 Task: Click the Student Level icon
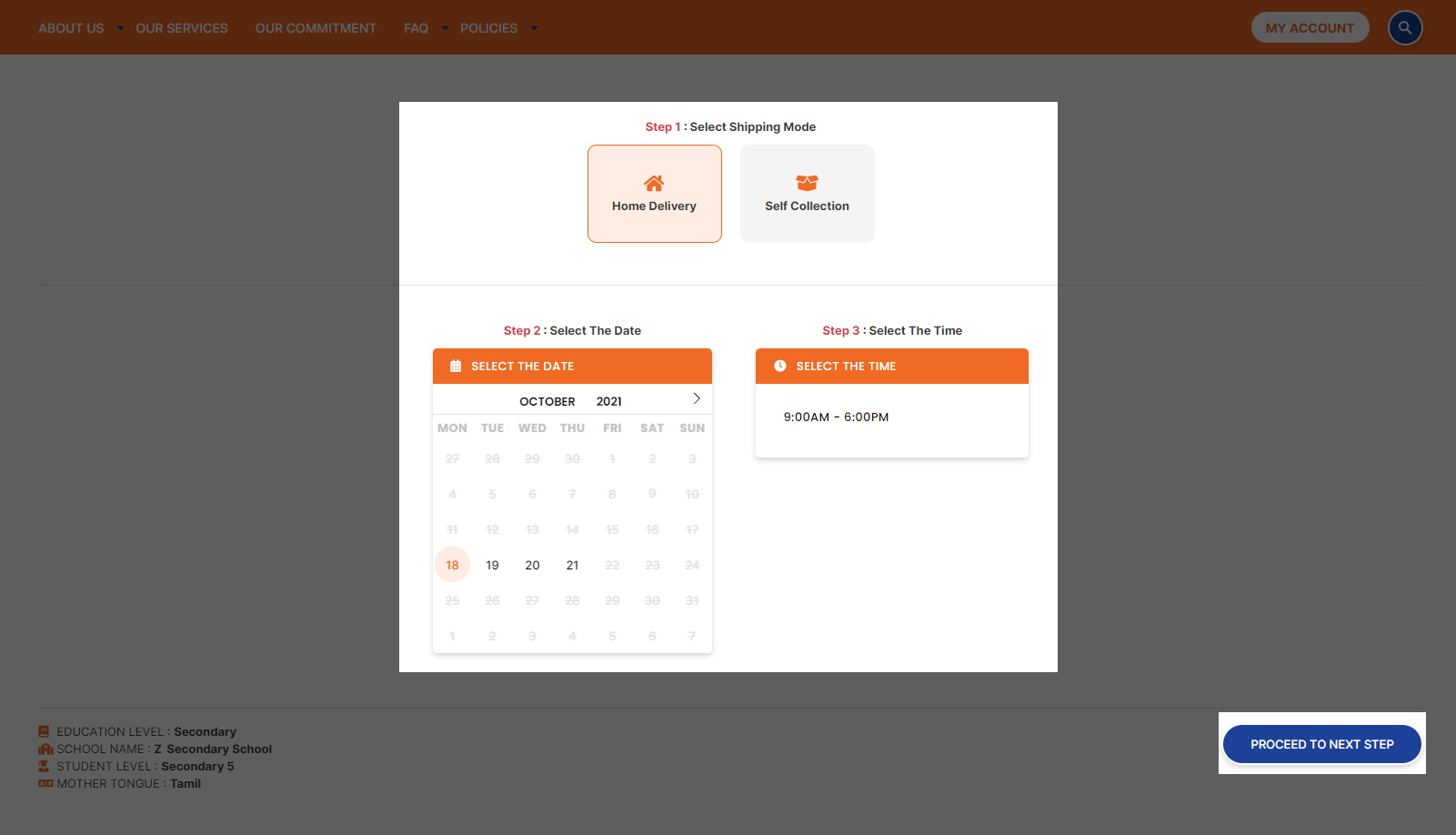pyautogui.click(x=44, y=766)
